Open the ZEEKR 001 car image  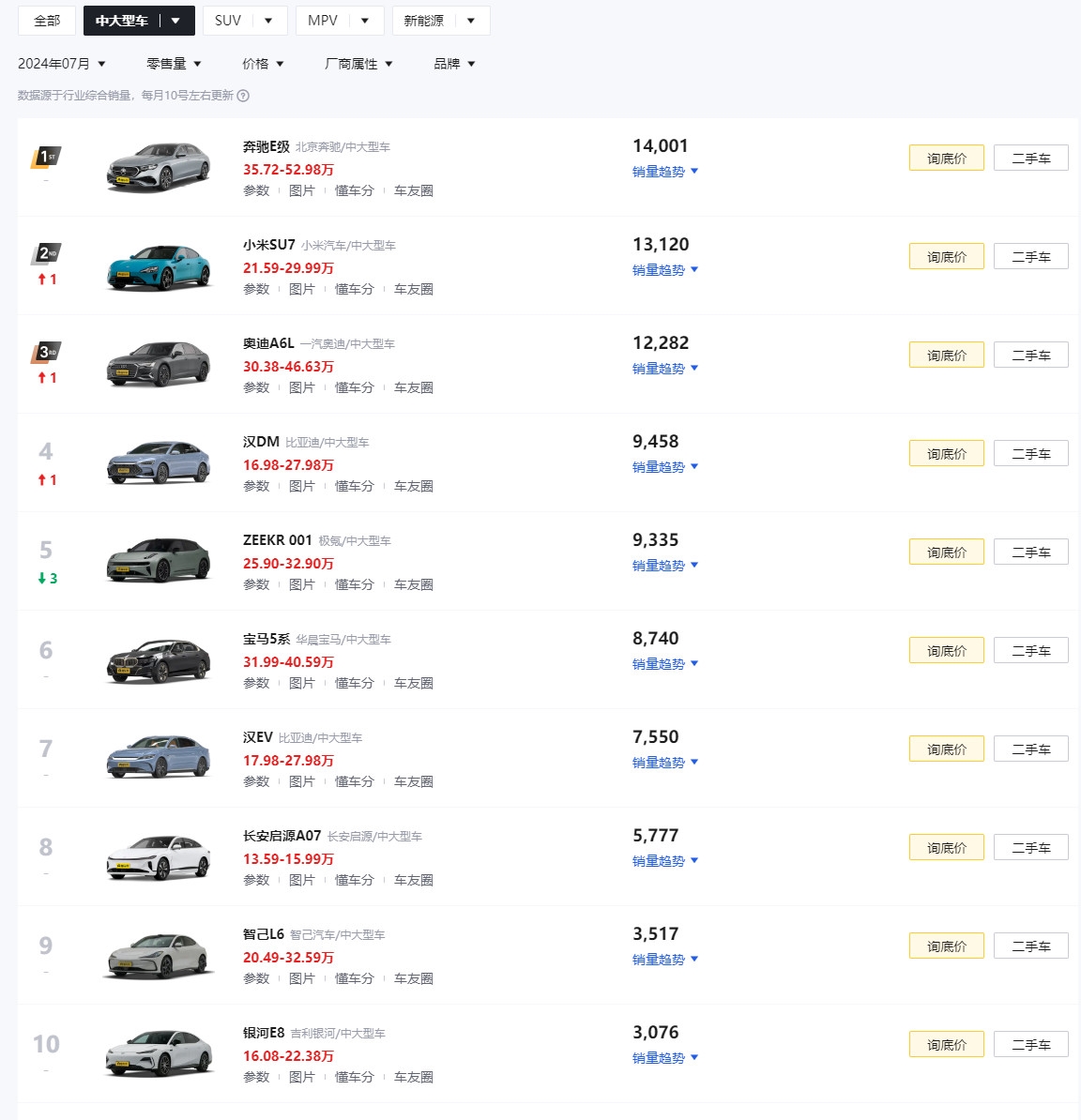coord(159,562)
